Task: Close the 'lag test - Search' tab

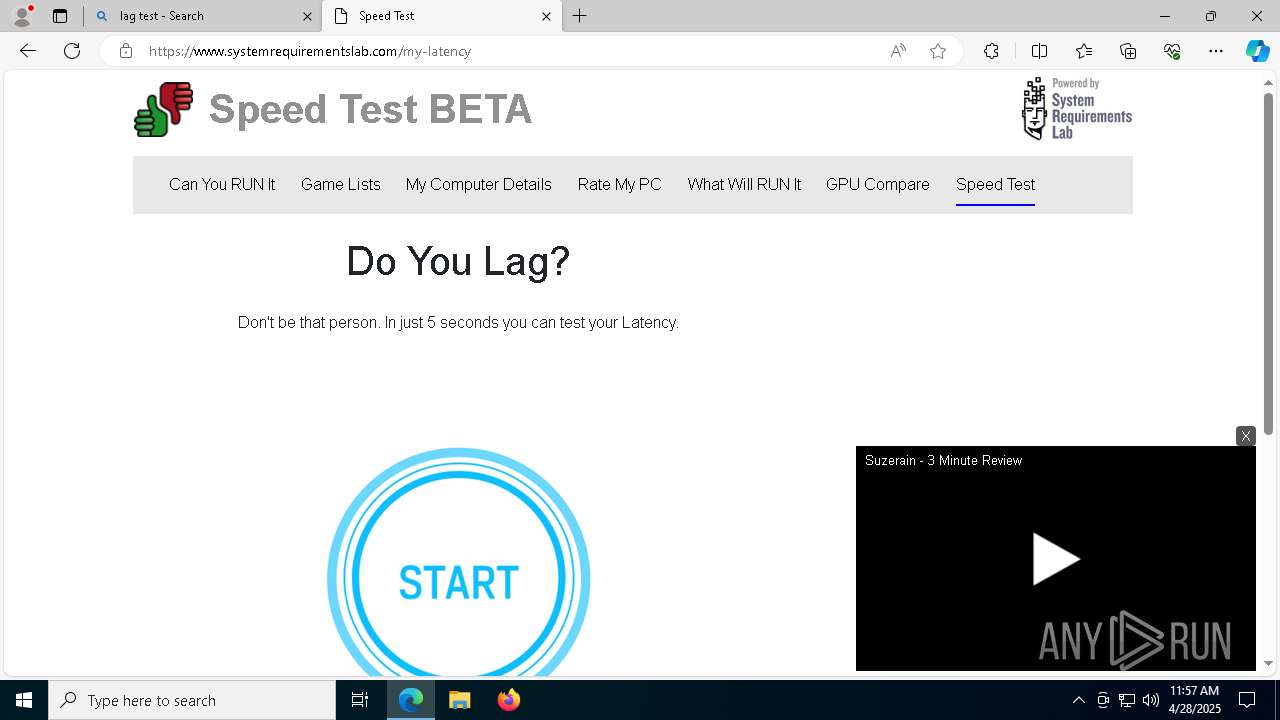Action: 307,16
